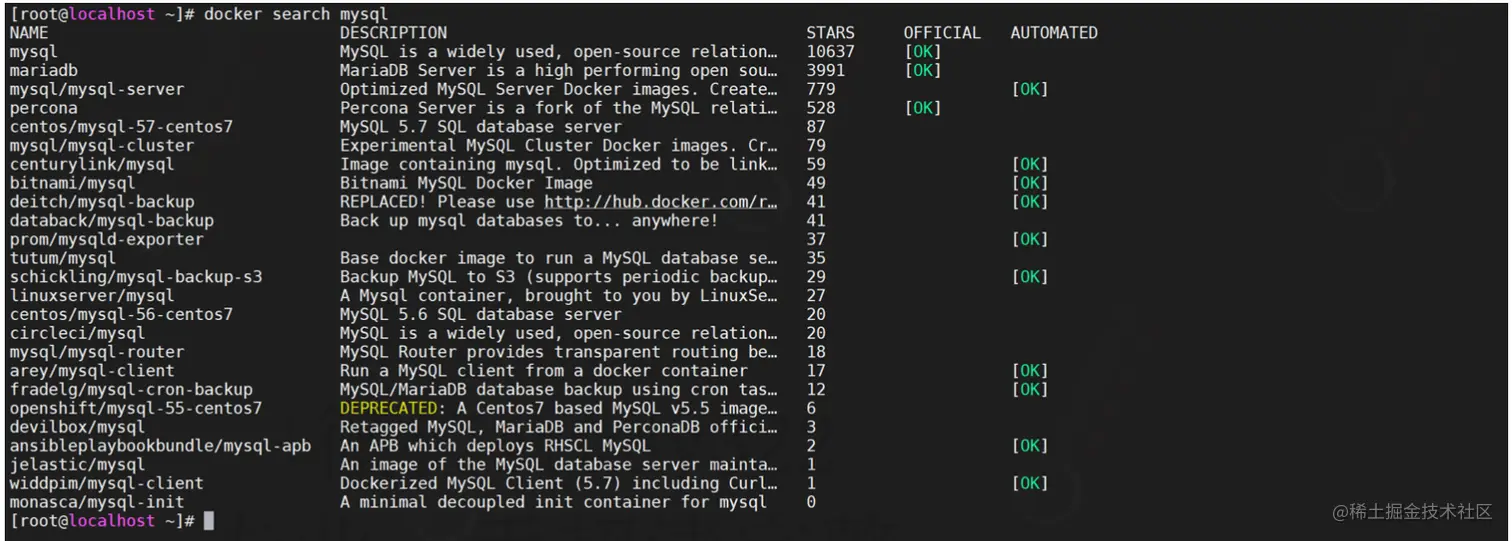Select the centurylink/mysql image name
The image size is (1512, 541).
92,164
